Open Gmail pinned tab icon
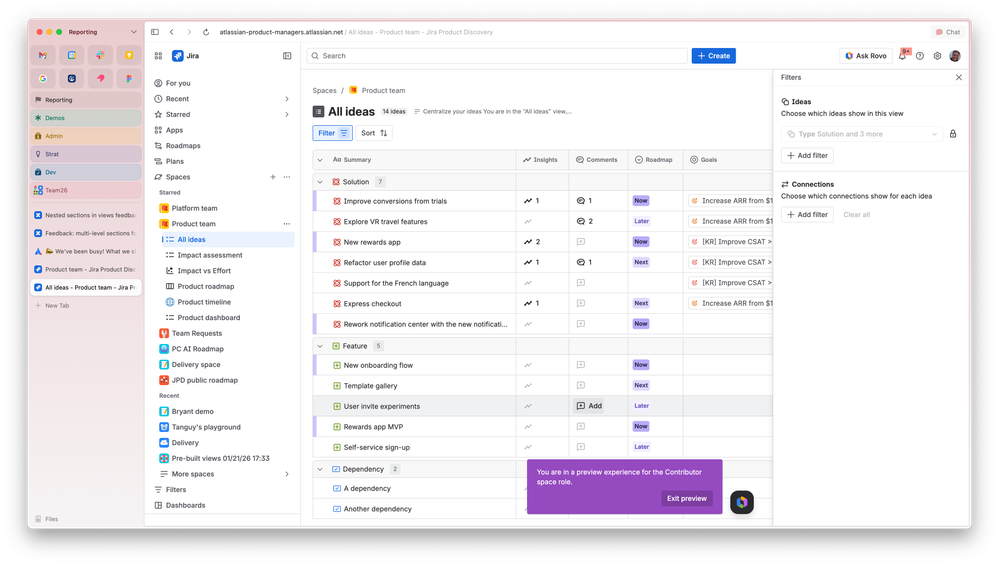999x565 pixels. tap(43, 55)
